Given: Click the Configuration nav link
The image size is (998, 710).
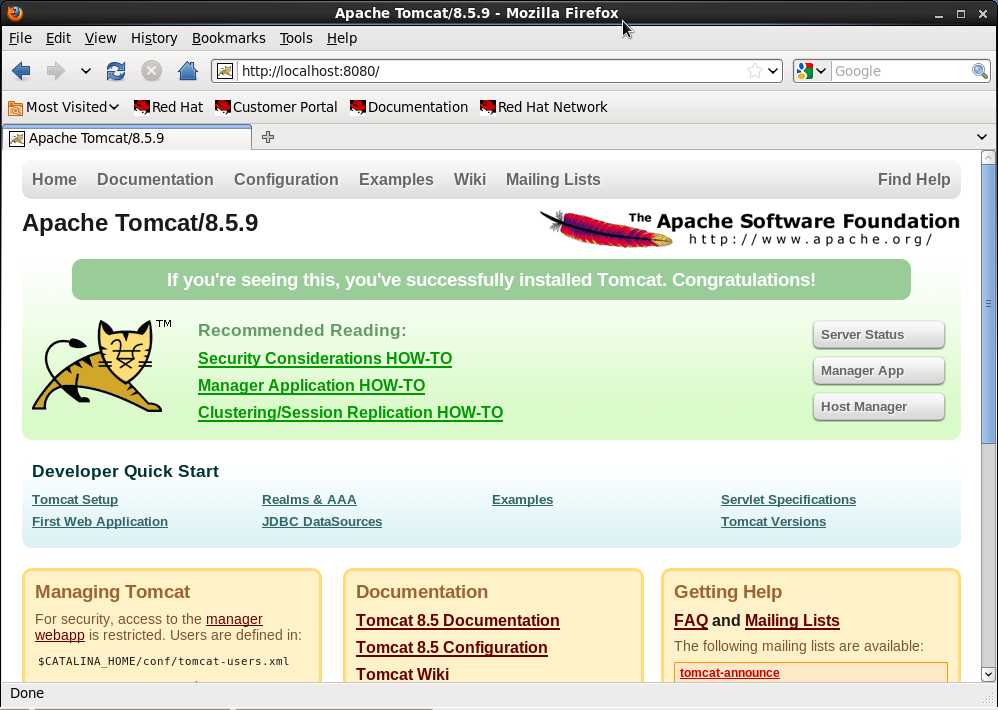Looking at the screenshot, I should click(x=286, y=179).
